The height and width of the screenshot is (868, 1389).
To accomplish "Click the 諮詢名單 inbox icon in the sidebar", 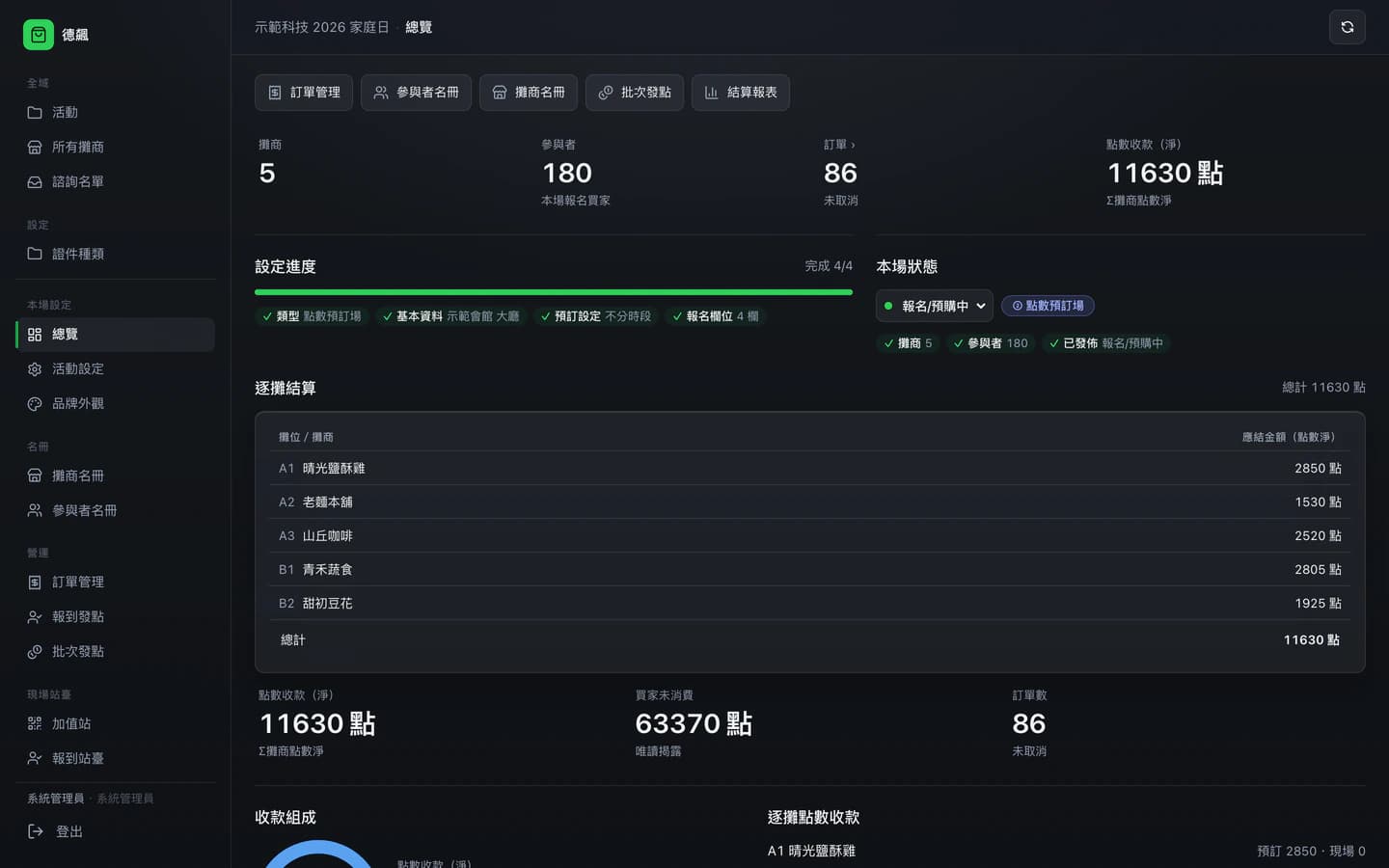I will point(35,182).
